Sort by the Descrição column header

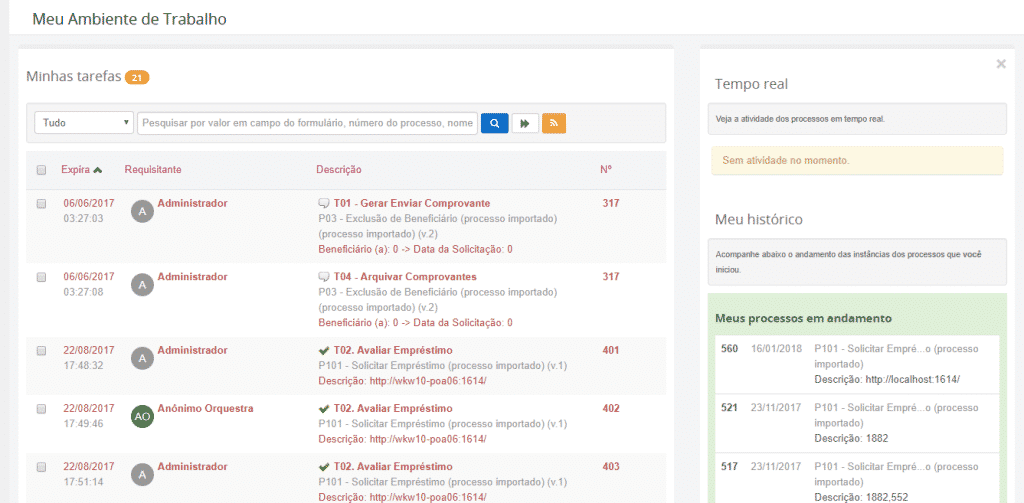click(x=339, y=170)
